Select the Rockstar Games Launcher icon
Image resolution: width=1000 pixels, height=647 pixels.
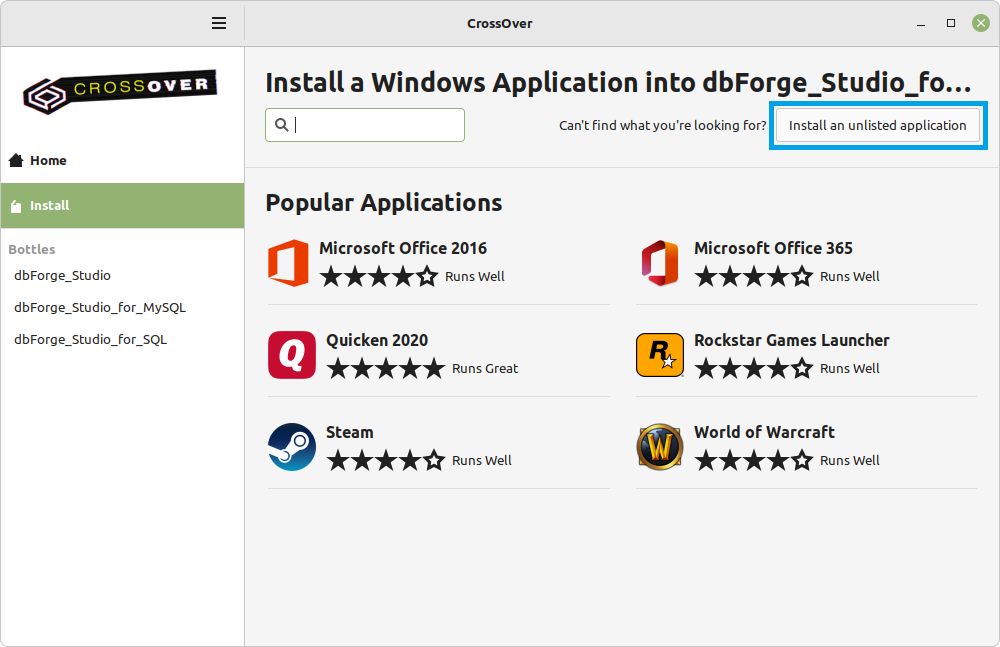[x=659, y=354]
